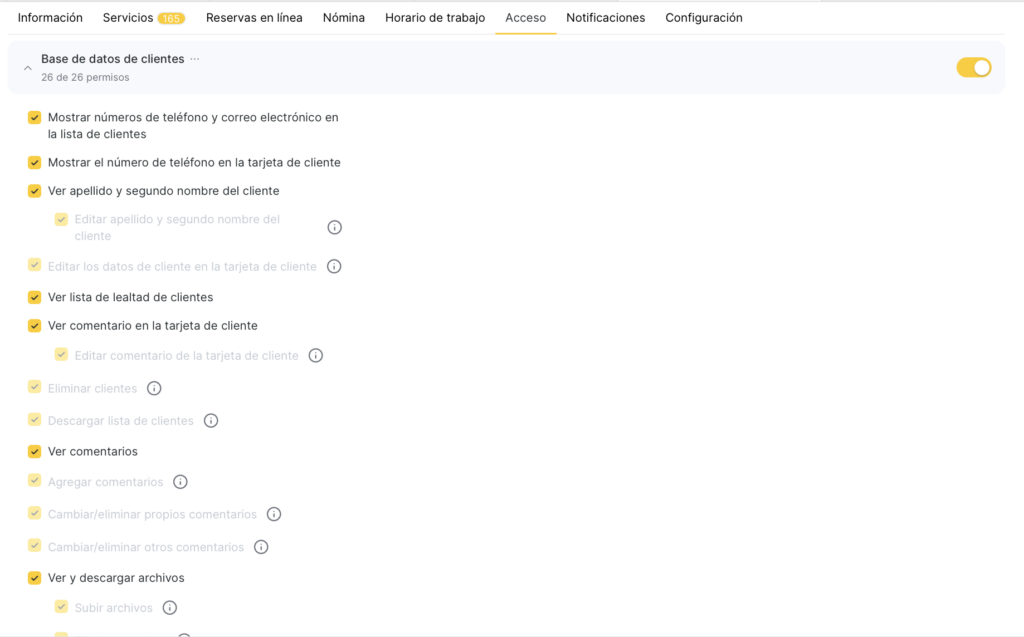The image size is (1024, 637).
Task: Click info icon beside Subir archivos
Action: click(170, 608)
